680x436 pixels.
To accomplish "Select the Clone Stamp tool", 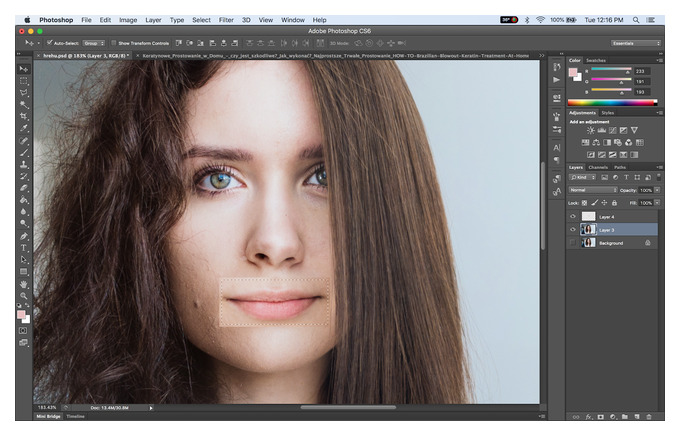I will click(x=23, y=164).
